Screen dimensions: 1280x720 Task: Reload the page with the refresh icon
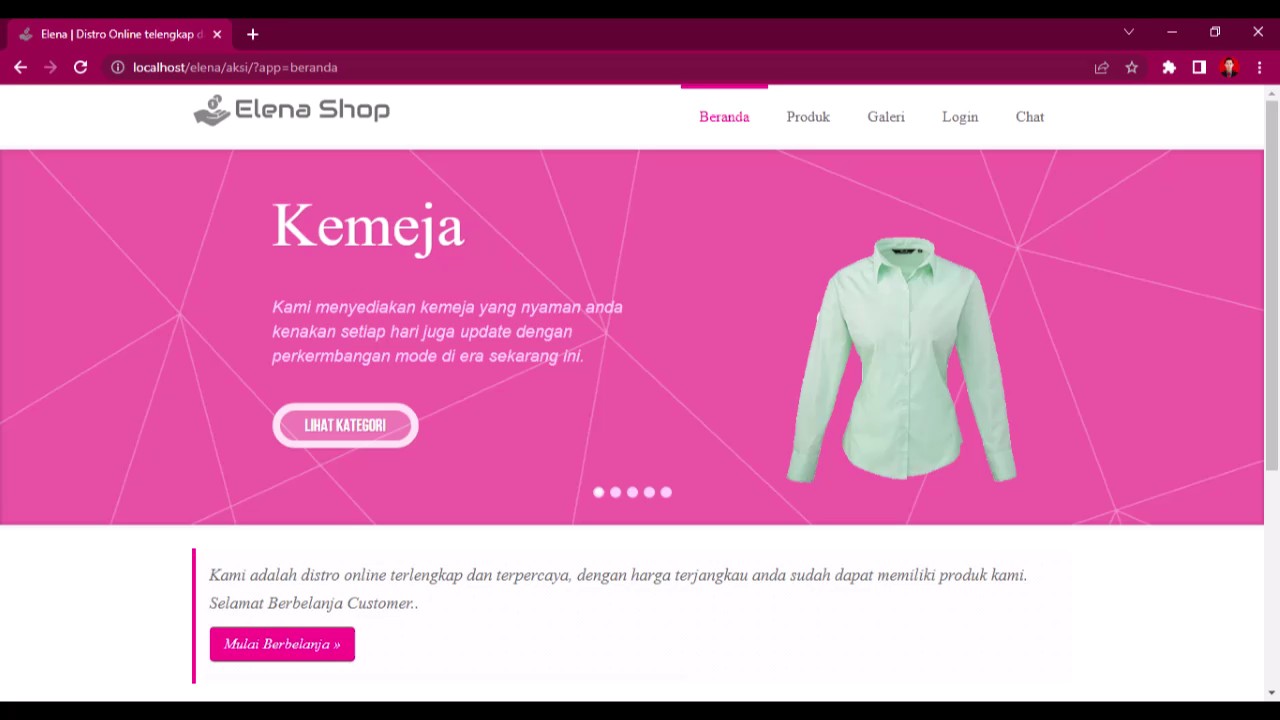81,67
